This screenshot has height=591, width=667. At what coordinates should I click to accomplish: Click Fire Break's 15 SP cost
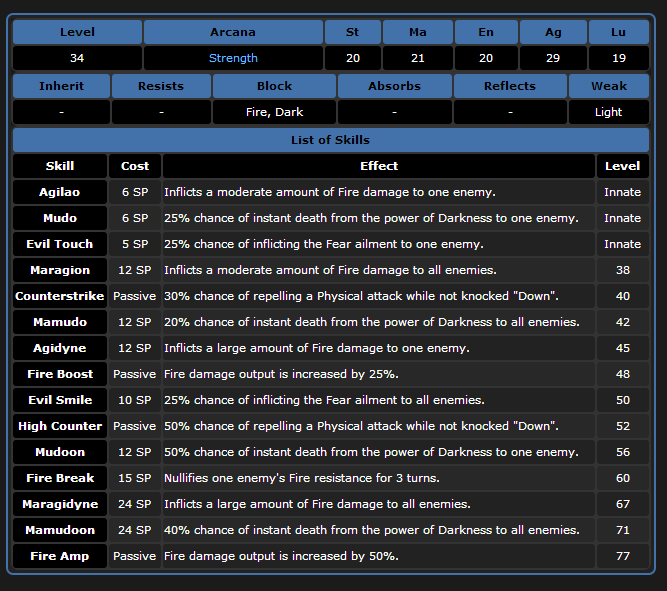135,478
